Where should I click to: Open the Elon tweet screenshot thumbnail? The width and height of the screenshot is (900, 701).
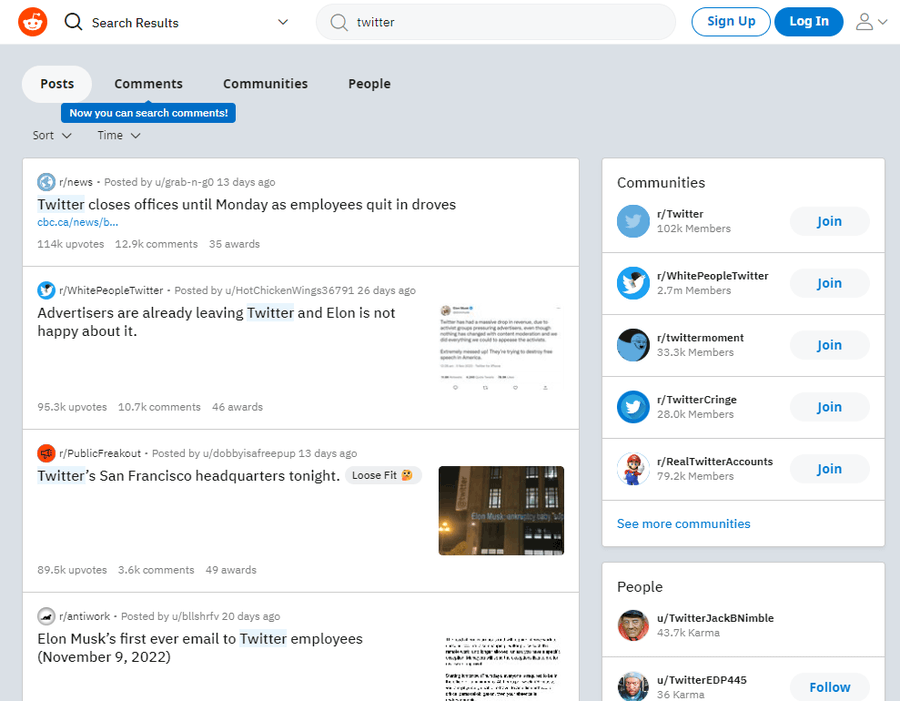click(x=501, y=348)
